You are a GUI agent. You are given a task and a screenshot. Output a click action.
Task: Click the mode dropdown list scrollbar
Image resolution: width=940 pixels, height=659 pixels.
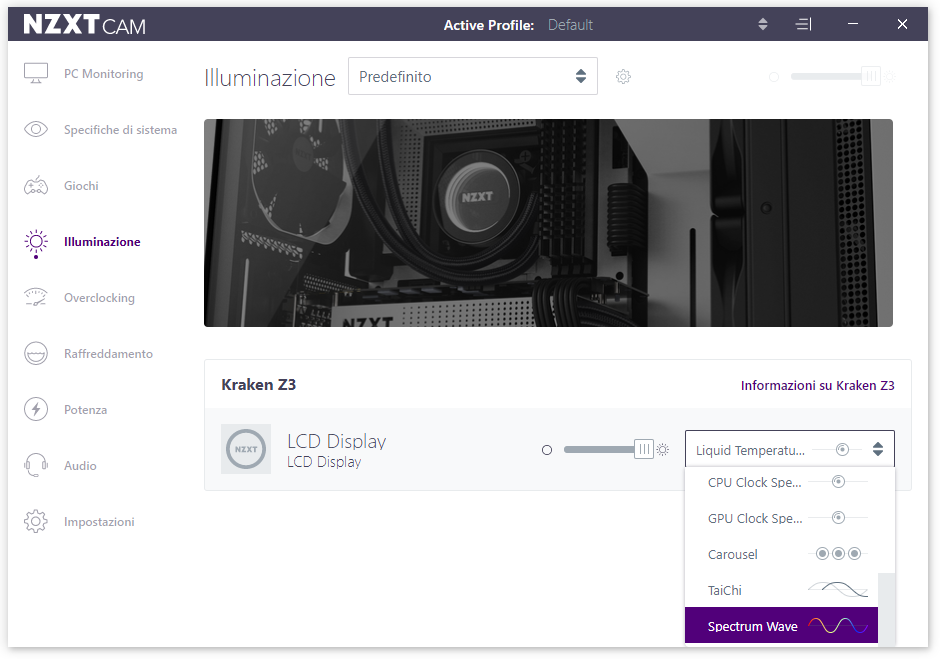pos(887,609)
